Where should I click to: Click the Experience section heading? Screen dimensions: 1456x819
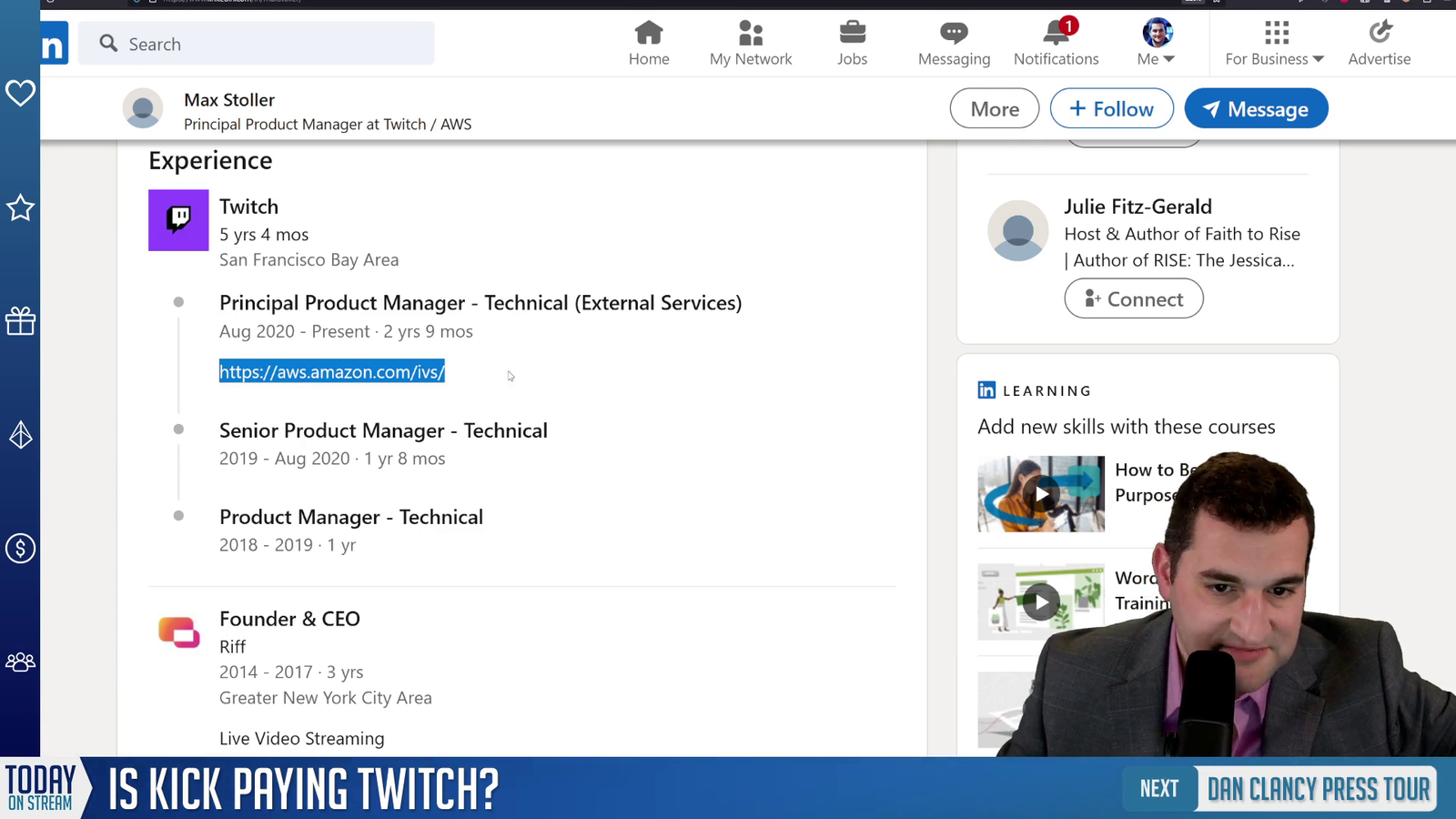(210, 160)
